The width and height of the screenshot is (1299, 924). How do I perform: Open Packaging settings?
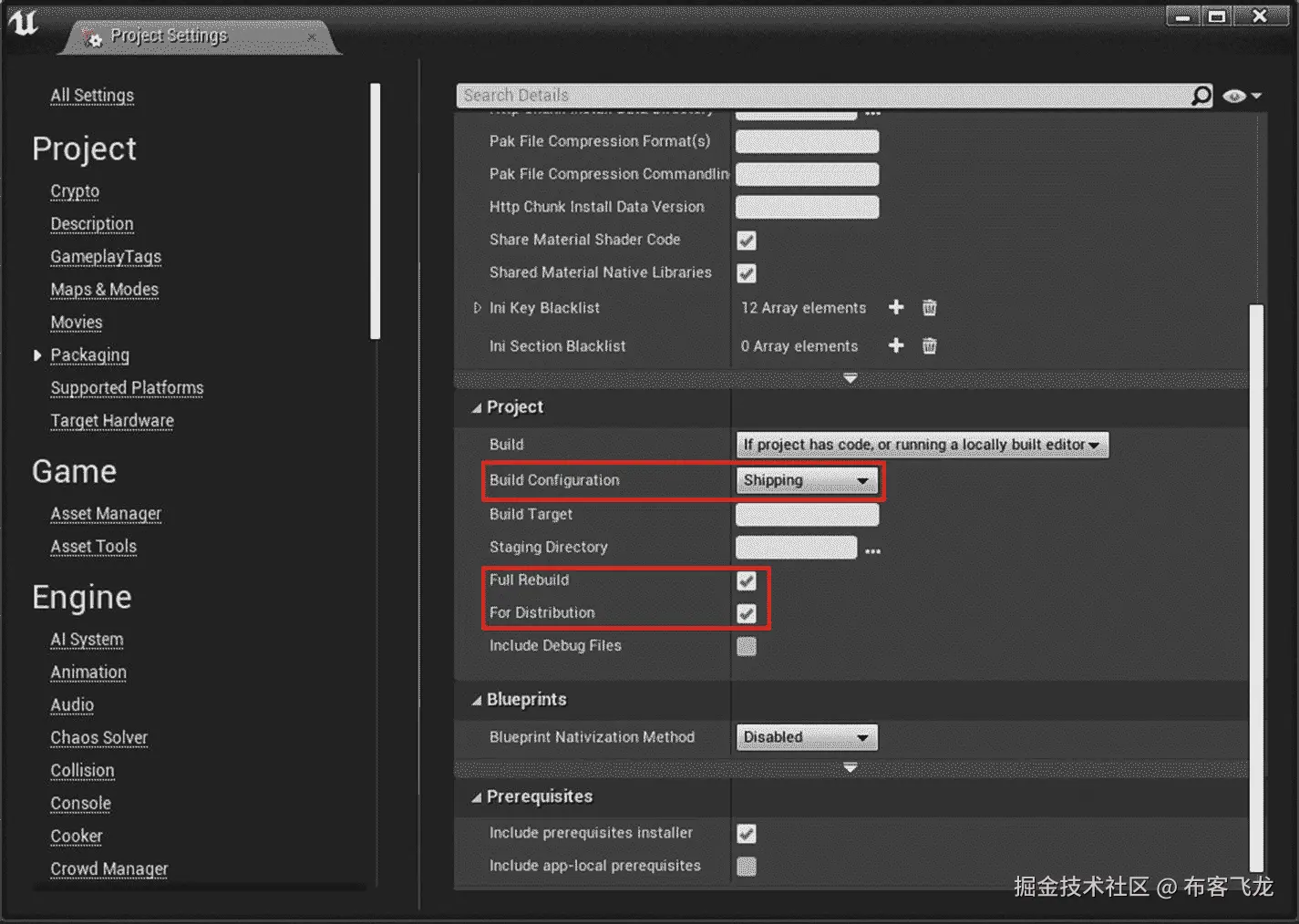89,355
